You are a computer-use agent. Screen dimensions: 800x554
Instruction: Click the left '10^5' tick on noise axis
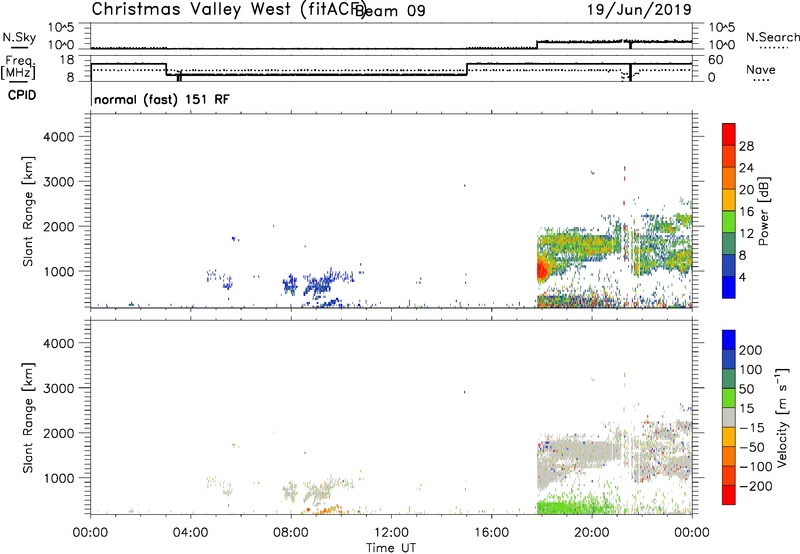click(x=61, y=27)
